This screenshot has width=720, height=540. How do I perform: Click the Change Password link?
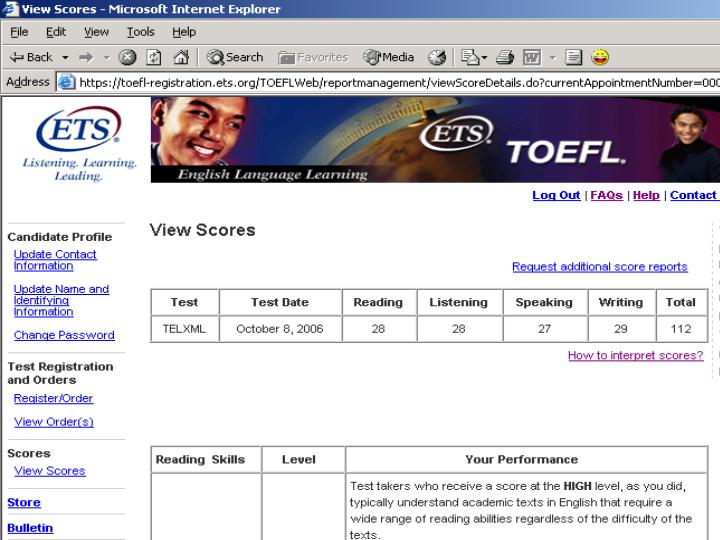pos(64,335)
